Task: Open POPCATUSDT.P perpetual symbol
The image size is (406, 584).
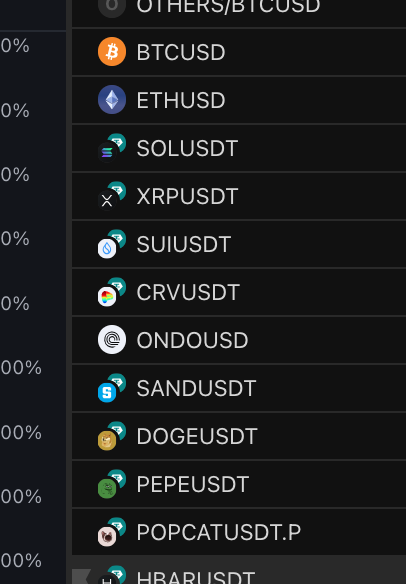Action: (239, 532)
